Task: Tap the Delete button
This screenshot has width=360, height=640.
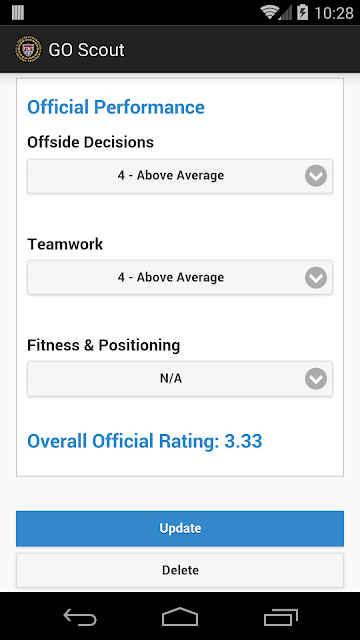Action: coord(180,570)
